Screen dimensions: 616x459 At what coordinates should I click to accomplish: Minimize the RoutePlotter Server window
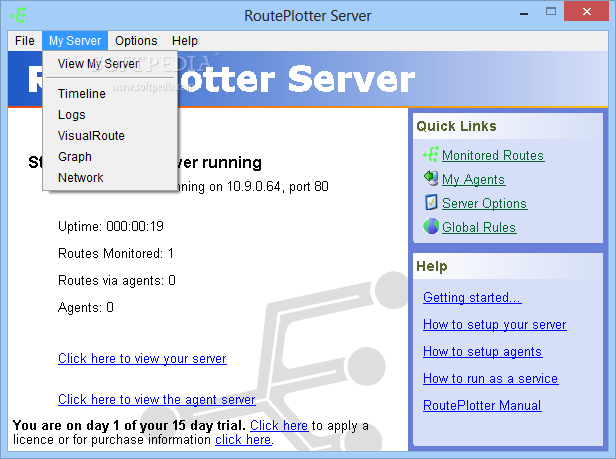coord(524,13)
